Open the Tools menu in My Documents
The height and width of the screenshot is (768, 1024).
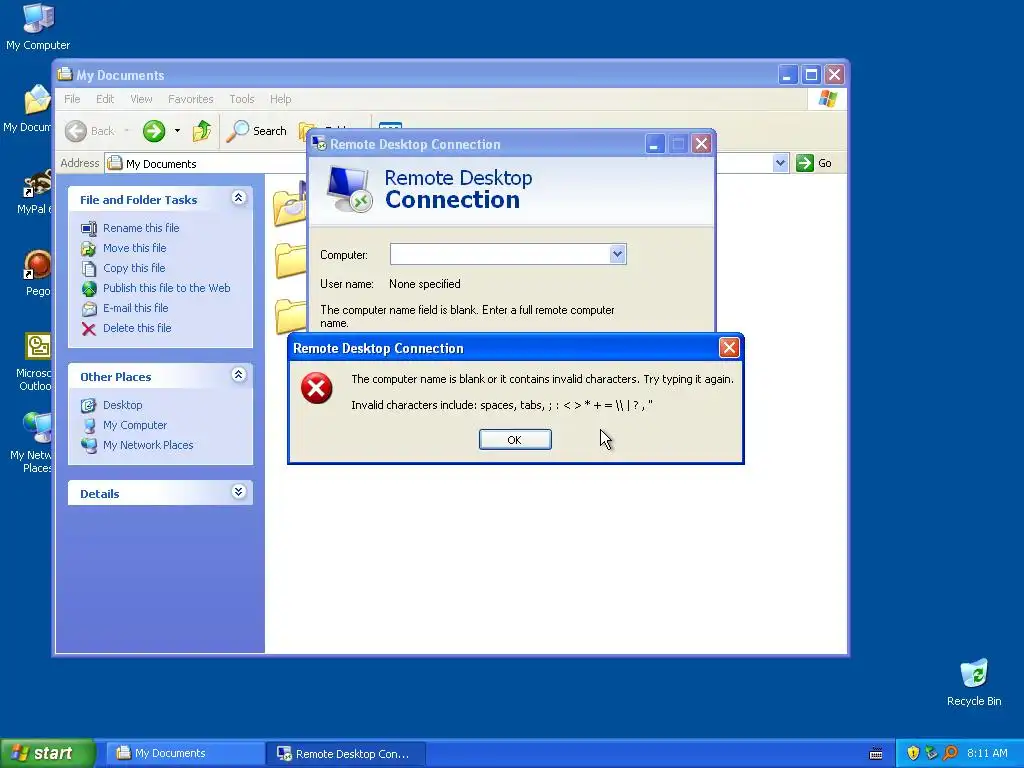tap(242, 99)
